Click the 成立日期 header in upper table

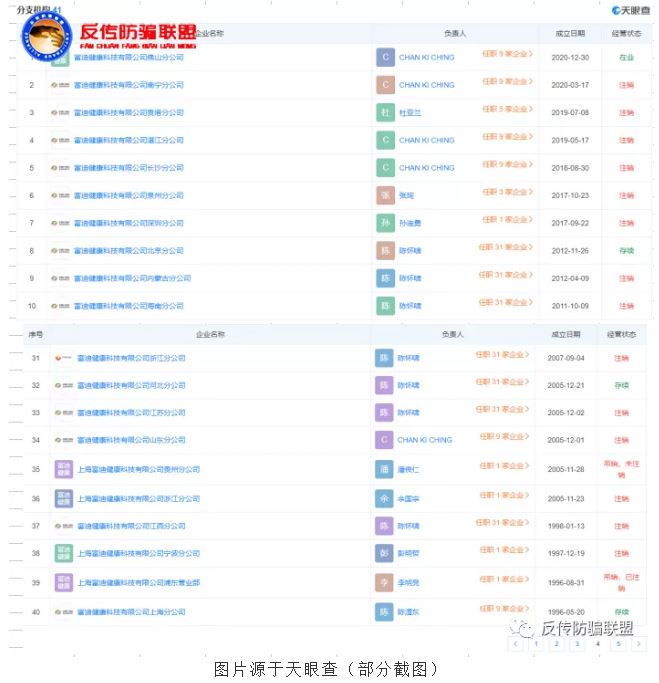tap(570, 34)
